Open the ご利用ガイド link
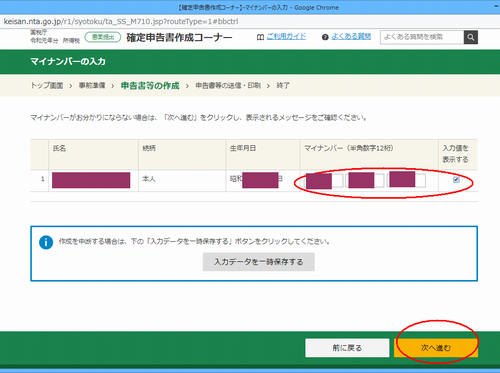The image size is (500, 373). (286, 37)
